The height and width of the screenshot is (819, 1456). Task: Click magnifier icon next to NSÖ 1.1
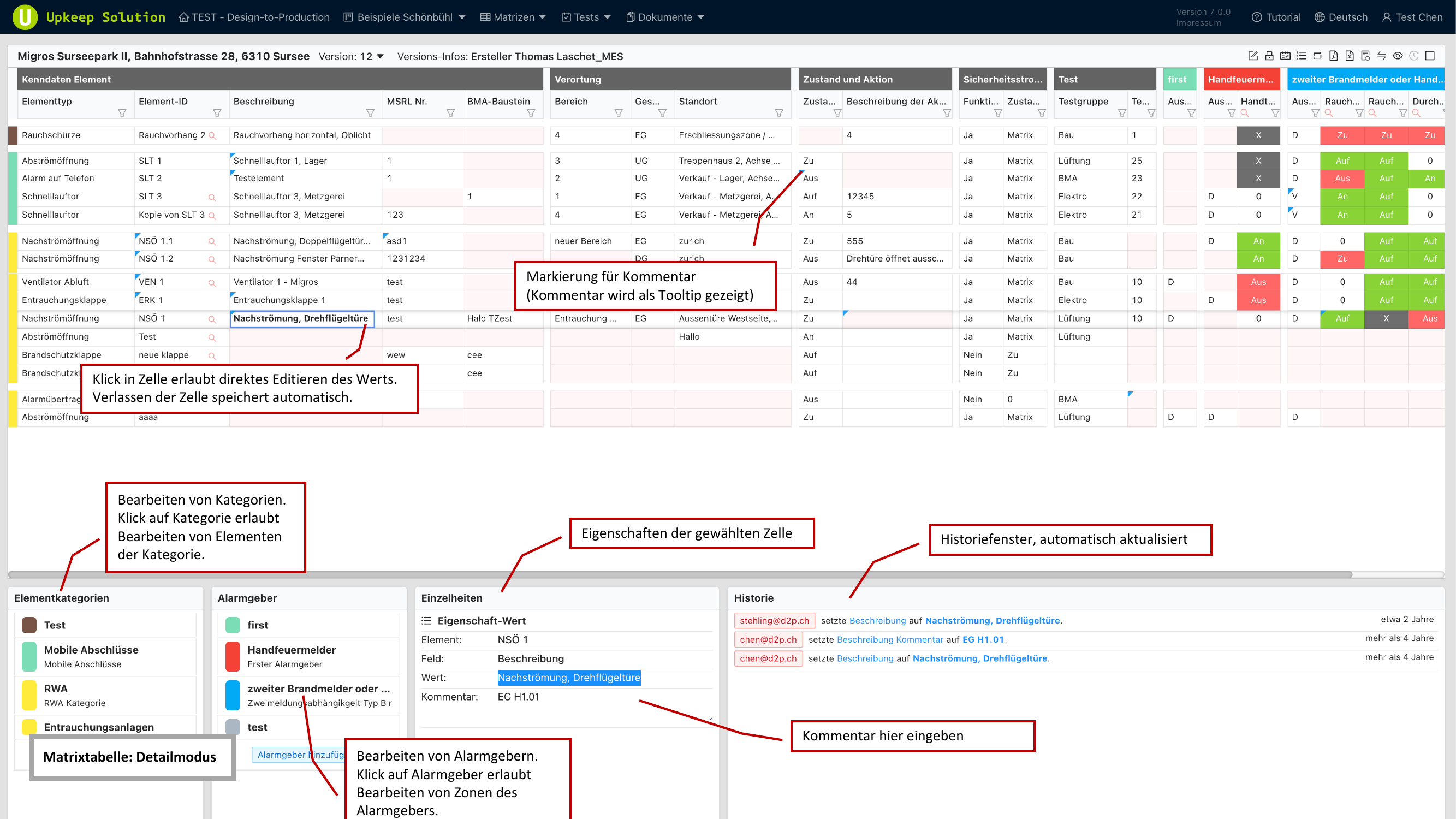click(x=212, y=241)
